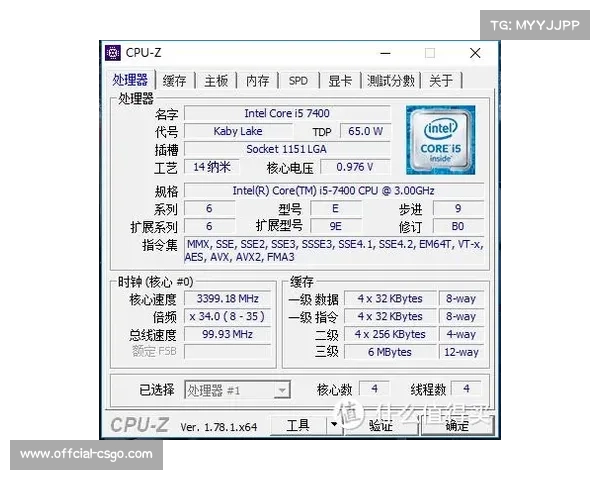Switch to the 缓存 tab
Screen dimensions: 600x480
(x=174, y=81)
